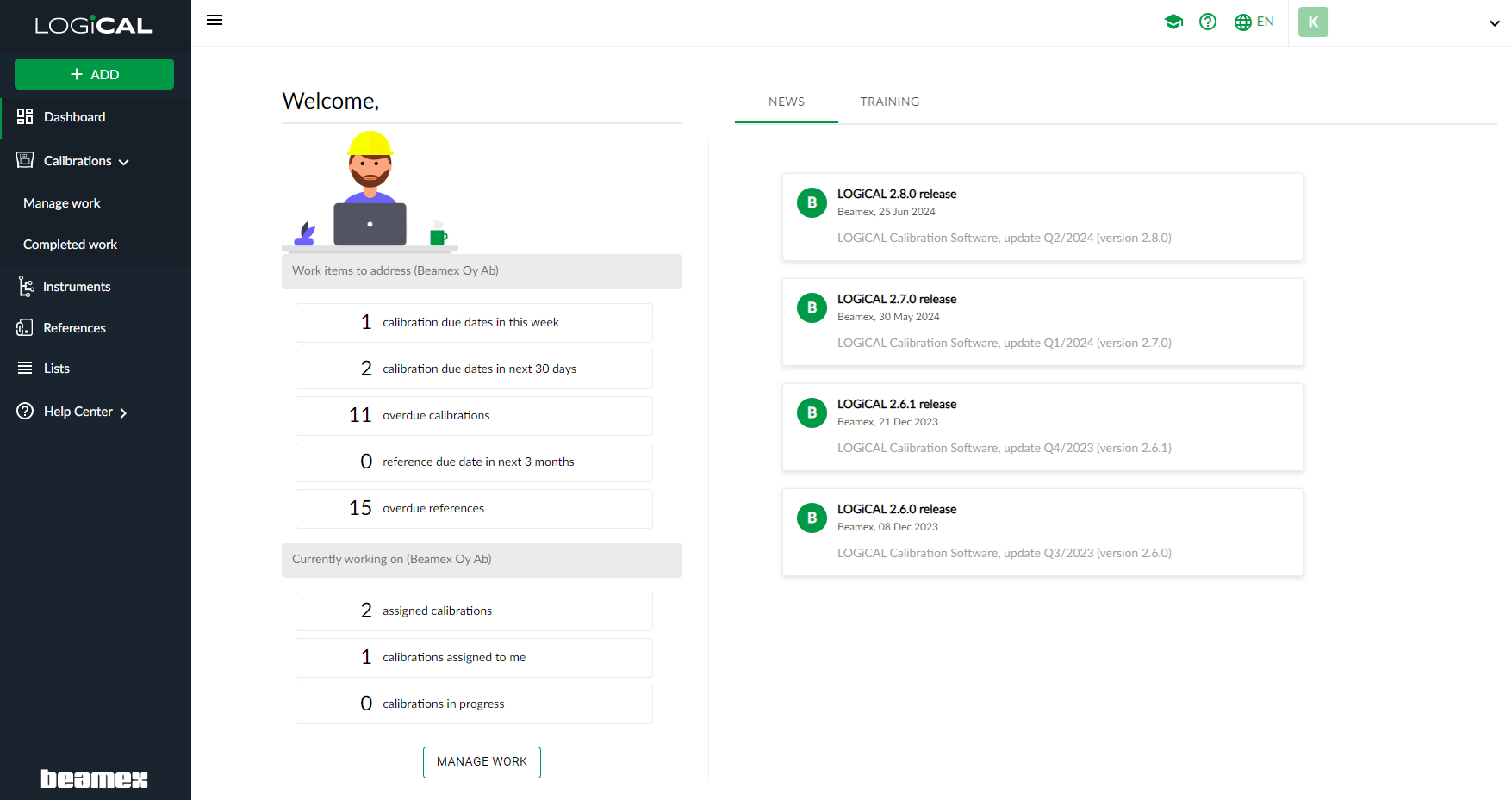This screenshot has width=1512, height=800.
Task: Open LOGiCAL 2.7.0 release news card
Action: [1042, 322]
